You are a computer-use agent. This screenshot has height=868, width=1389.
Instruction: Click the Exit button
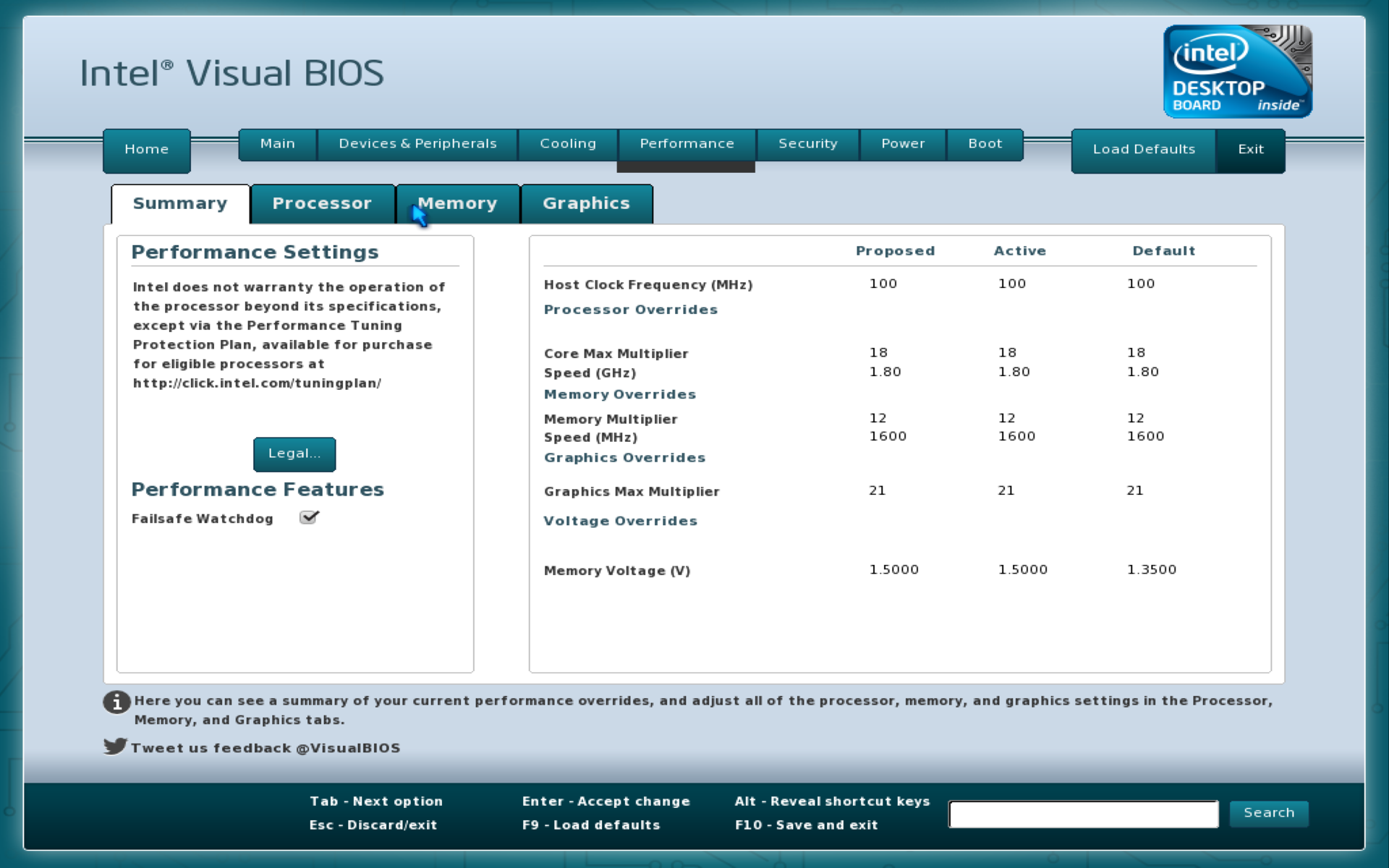(1251, 150)
